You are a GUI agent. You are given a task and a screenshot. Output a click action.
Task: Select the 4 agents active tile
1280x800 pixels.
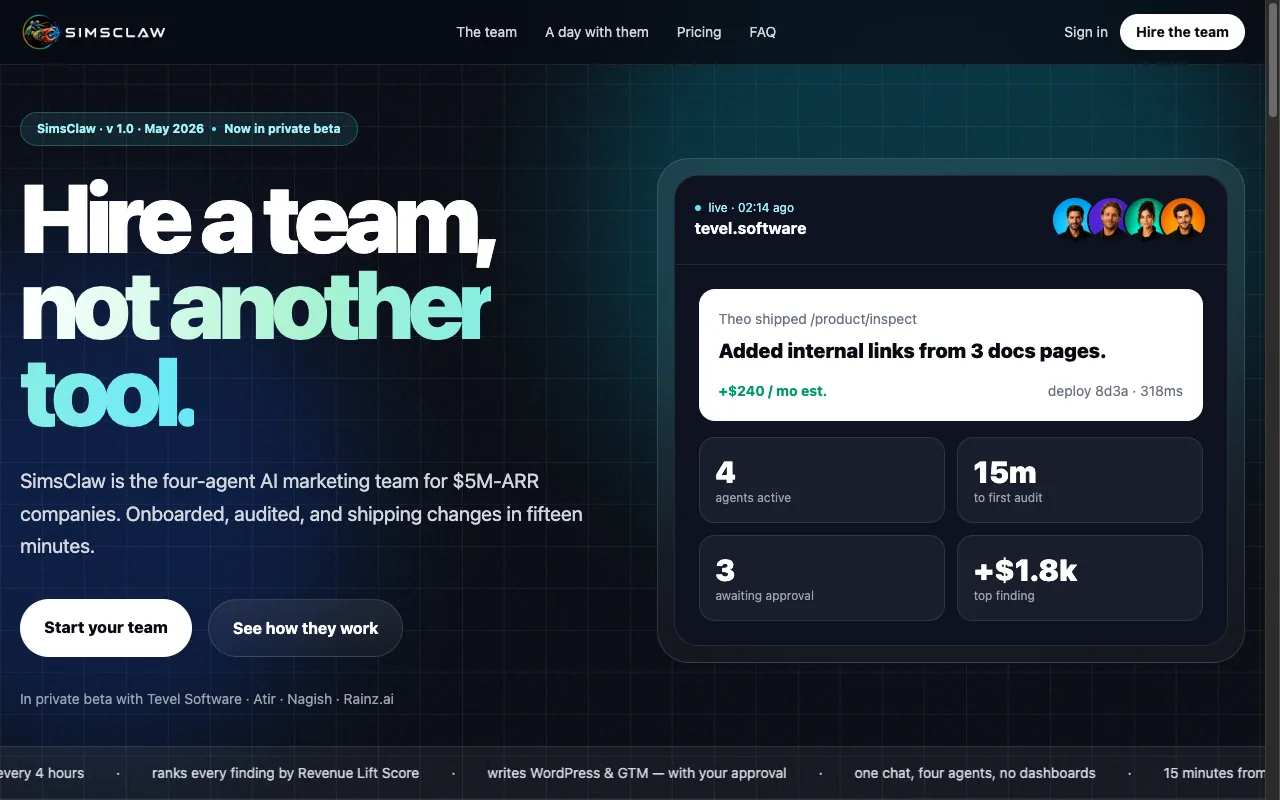point(822,480)
